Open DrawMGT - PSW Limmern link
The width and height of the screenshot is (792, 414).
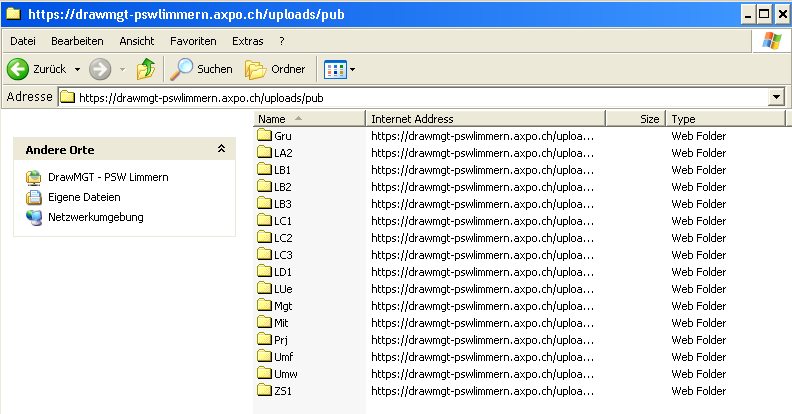pyautogui.click(x=108, y=177)
